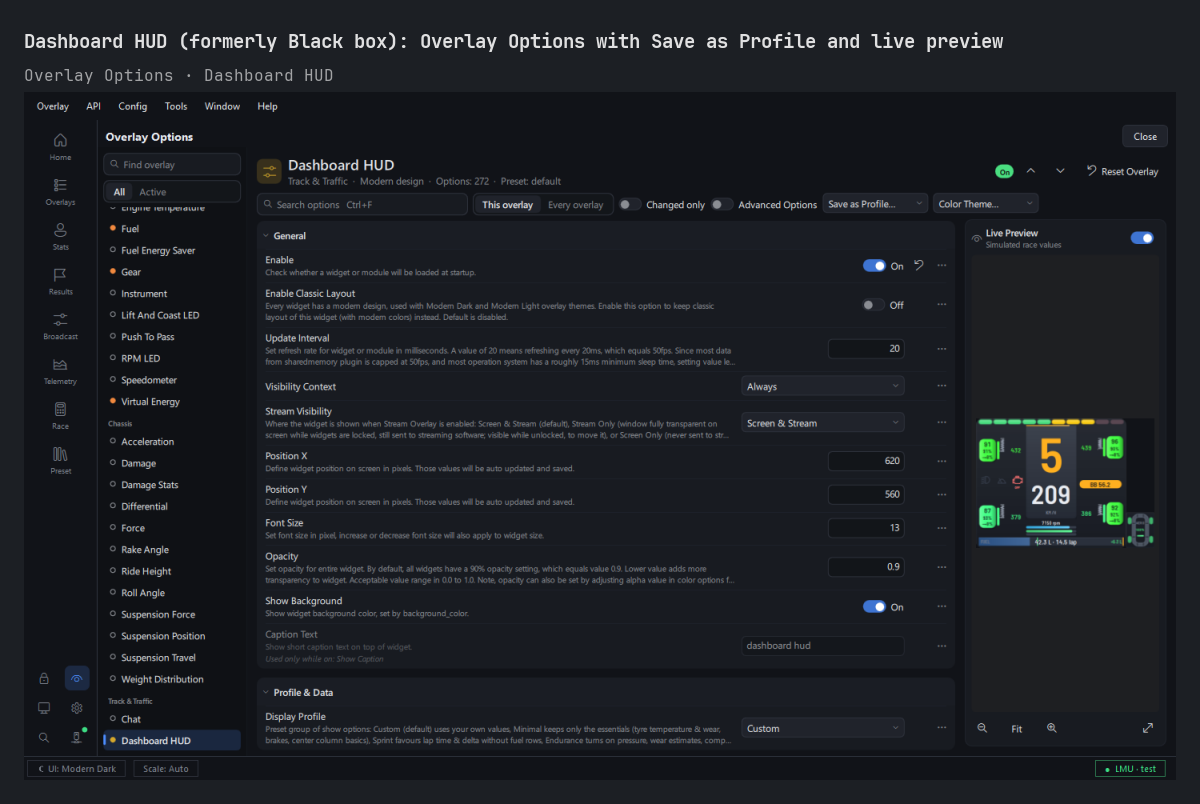
Task: Switch to the Active overlays tab
Action: [x=153, y=192]
